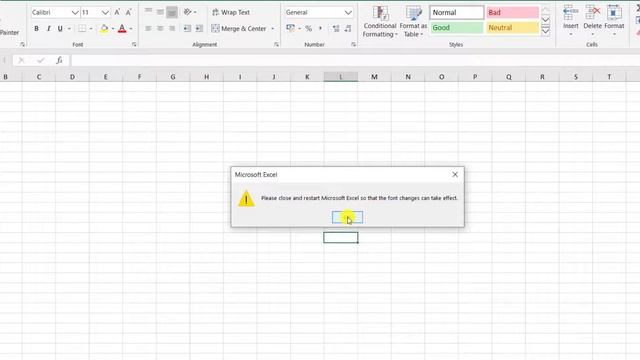Select column R header

pos(542,77)
